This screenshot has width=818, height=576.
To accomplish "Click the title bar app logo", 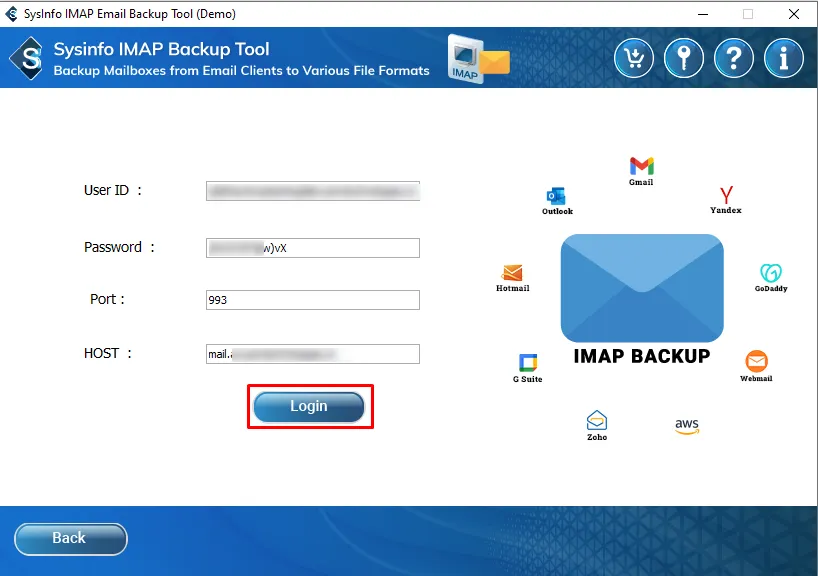I will 11,14.
